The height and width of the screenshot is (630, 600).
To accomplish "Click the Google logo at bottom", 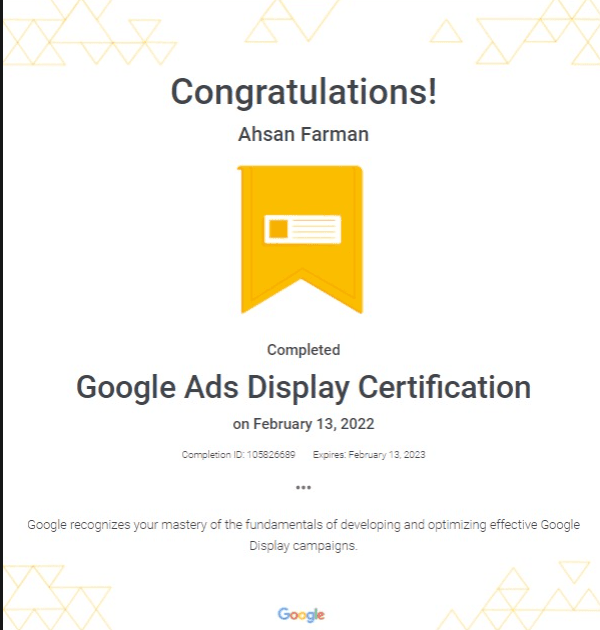I will tap(301, 615).
